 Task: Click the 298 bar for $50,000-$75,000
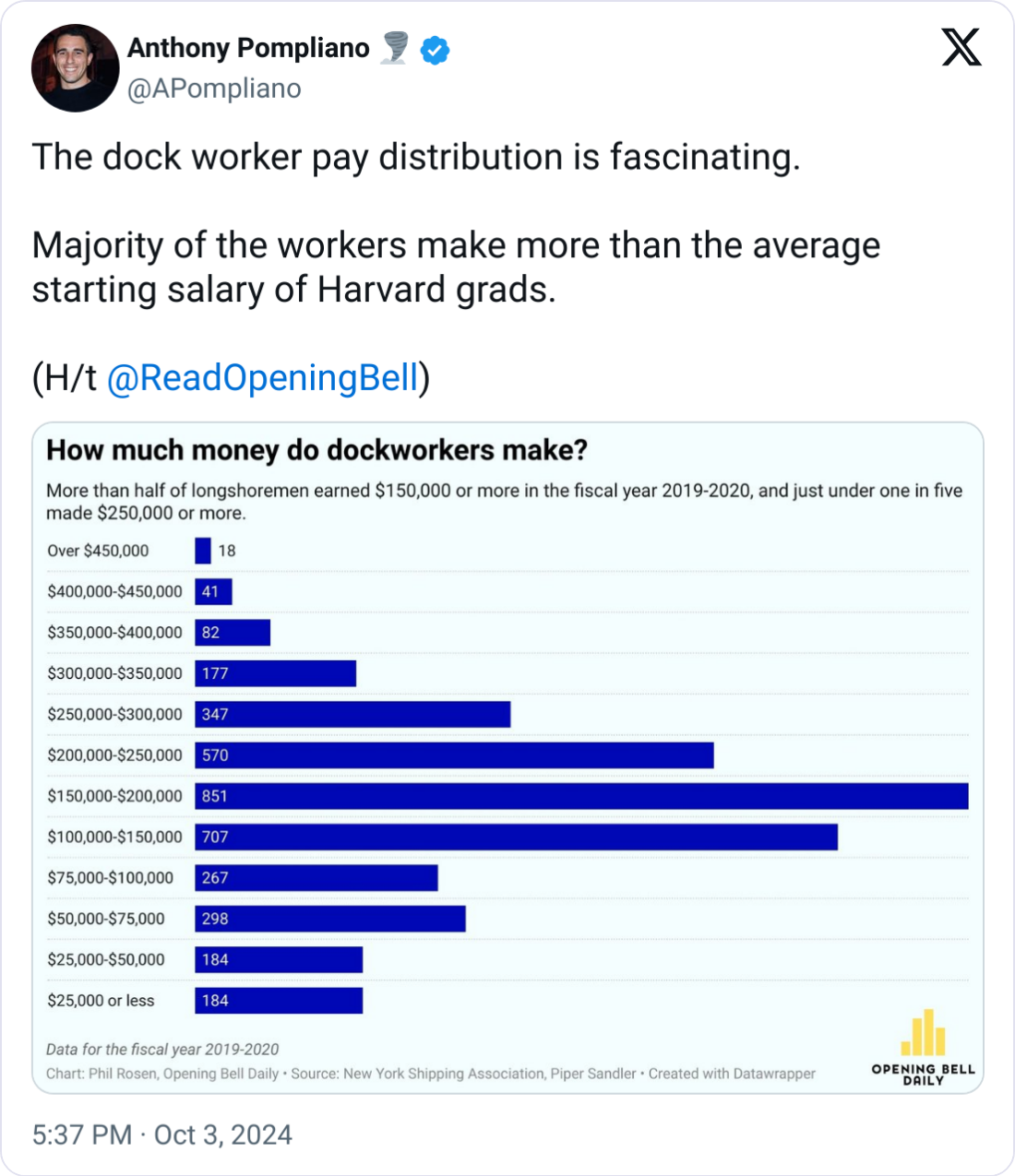(330, 919)
